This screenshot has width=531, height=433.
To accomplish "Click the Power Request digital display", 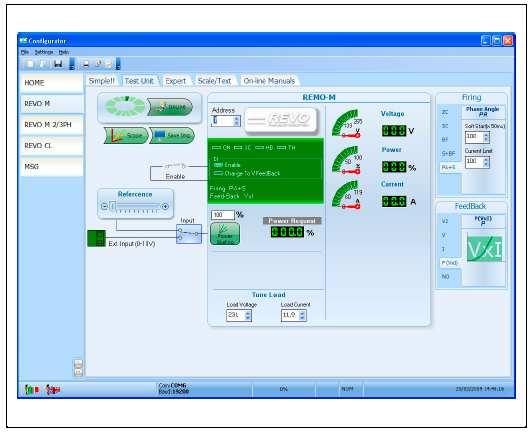I will [x=287, y=232].
